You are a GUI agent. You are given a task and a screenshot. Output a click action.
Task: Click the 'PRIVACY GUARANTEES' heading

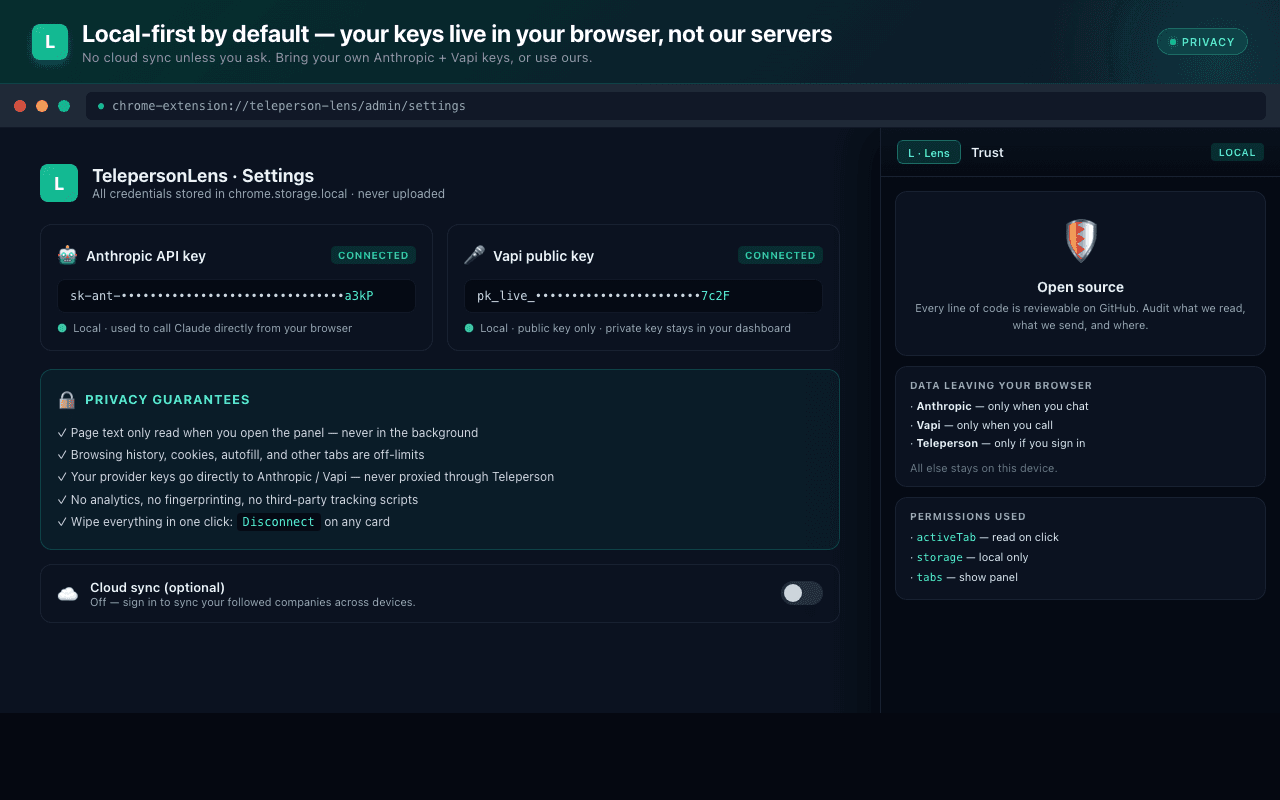tap(167, 399)
